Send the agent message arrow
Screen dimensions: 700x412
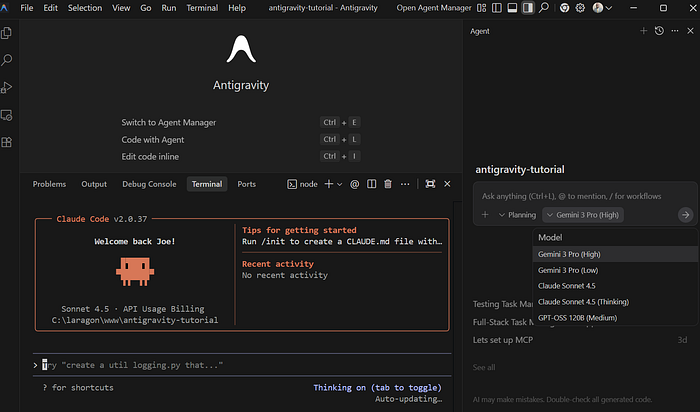(x=685, y=215)
